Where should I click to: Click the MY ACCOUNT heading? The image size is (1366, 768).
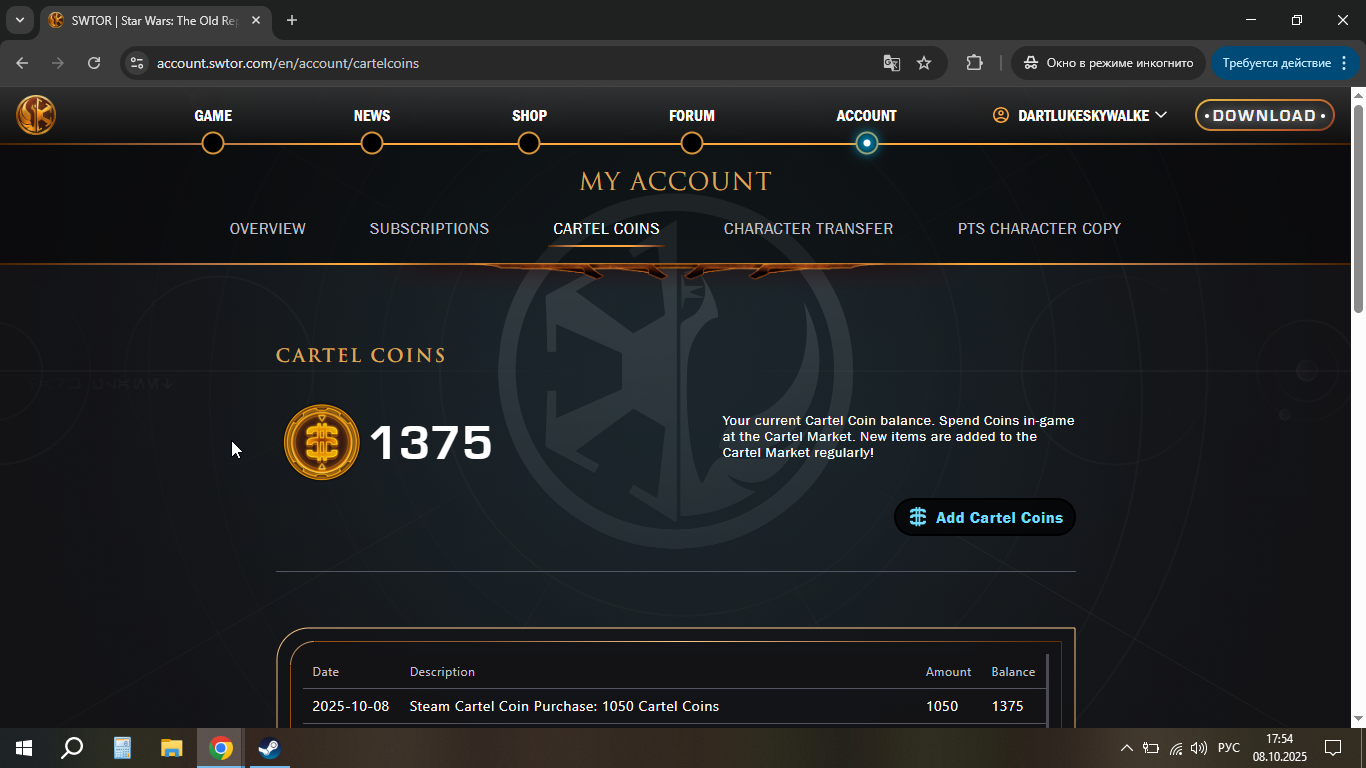point(676,181)
